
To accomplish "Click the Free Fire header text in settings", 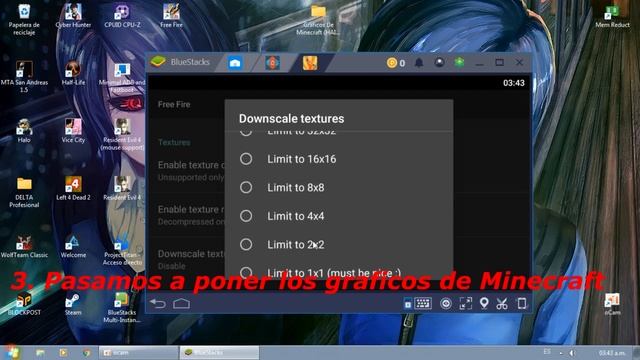I will tap(174, 104).
